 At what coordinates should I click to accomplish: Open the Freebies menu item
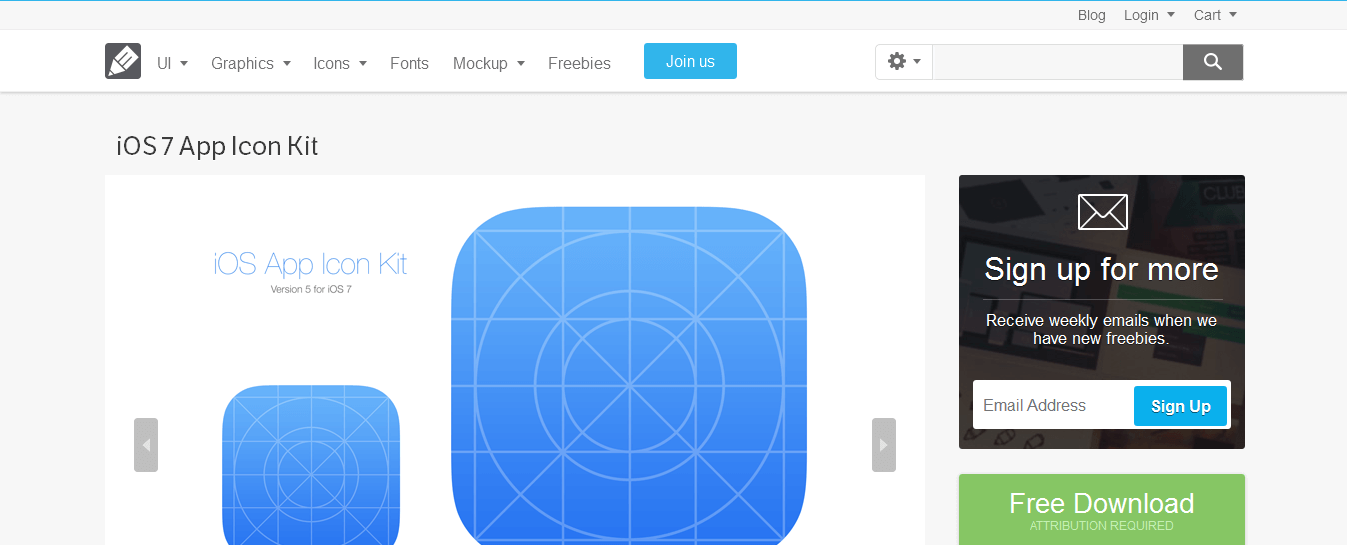tap(579, 63)
